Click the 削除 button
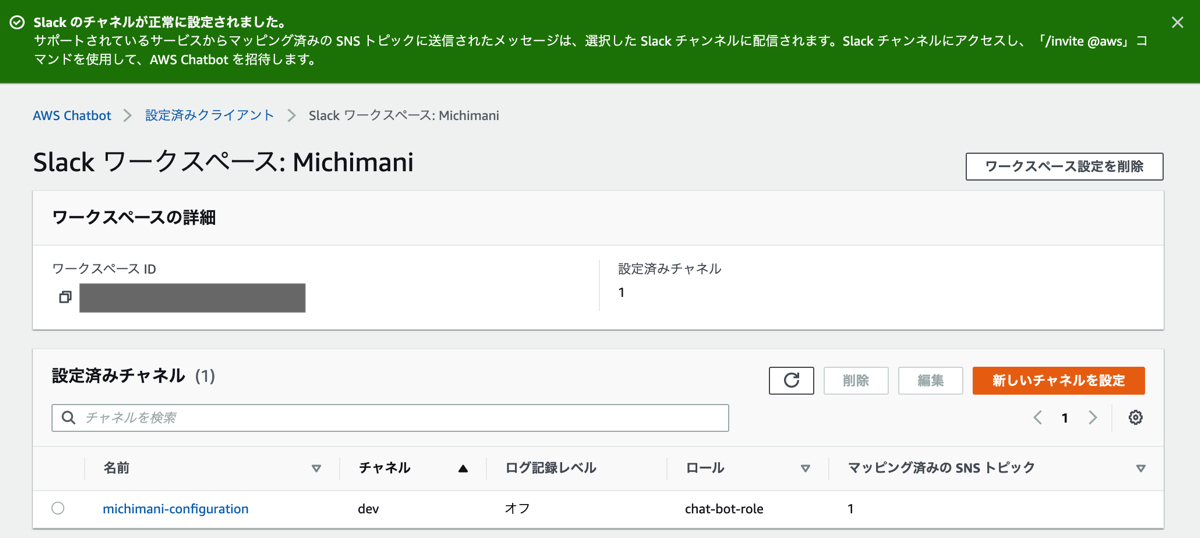The height and width of the screenshot is (538, 1200). [x=856, y=380]
